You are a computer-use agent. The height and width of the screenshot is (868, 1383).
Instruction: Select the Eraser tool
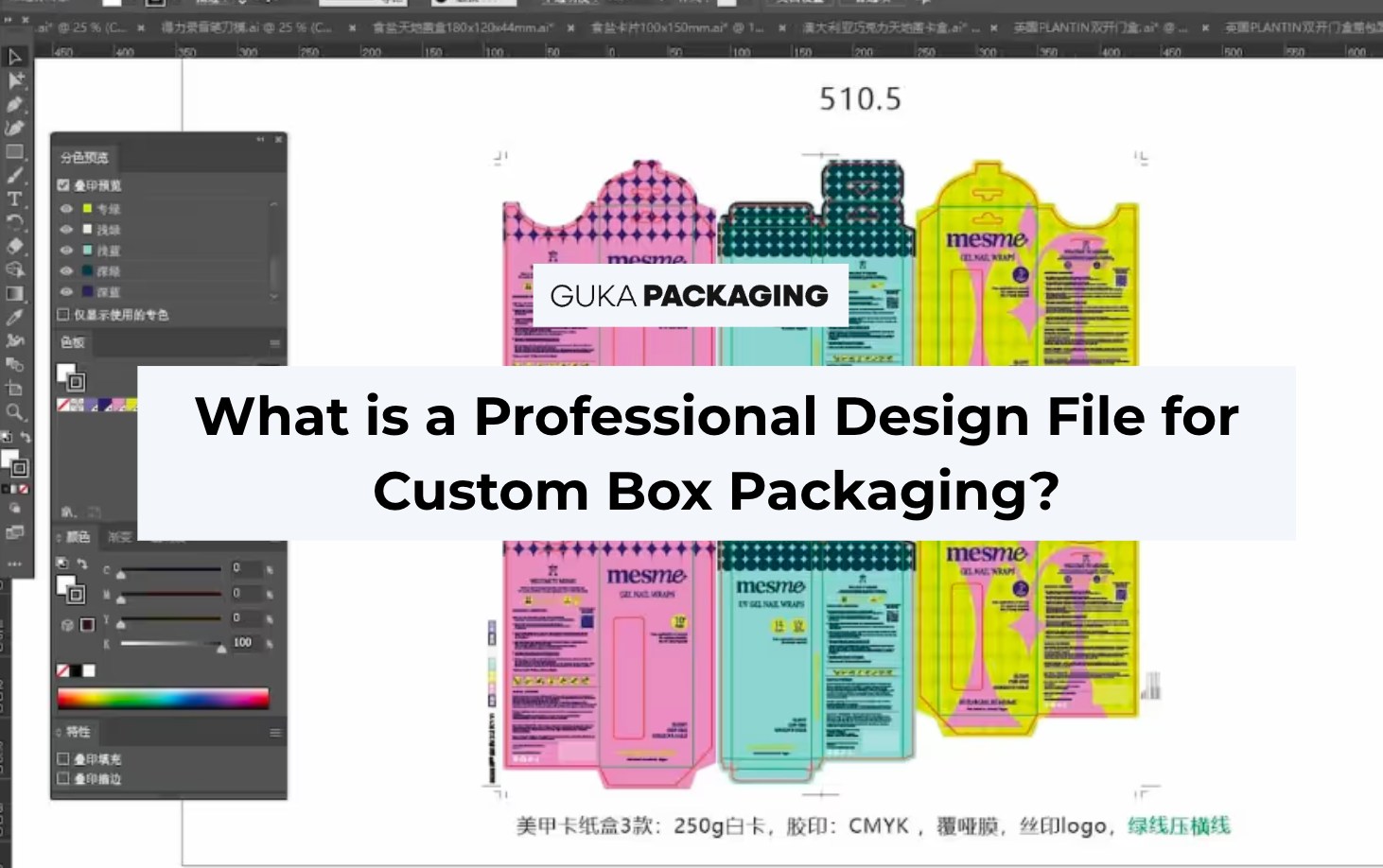(15, 246)
